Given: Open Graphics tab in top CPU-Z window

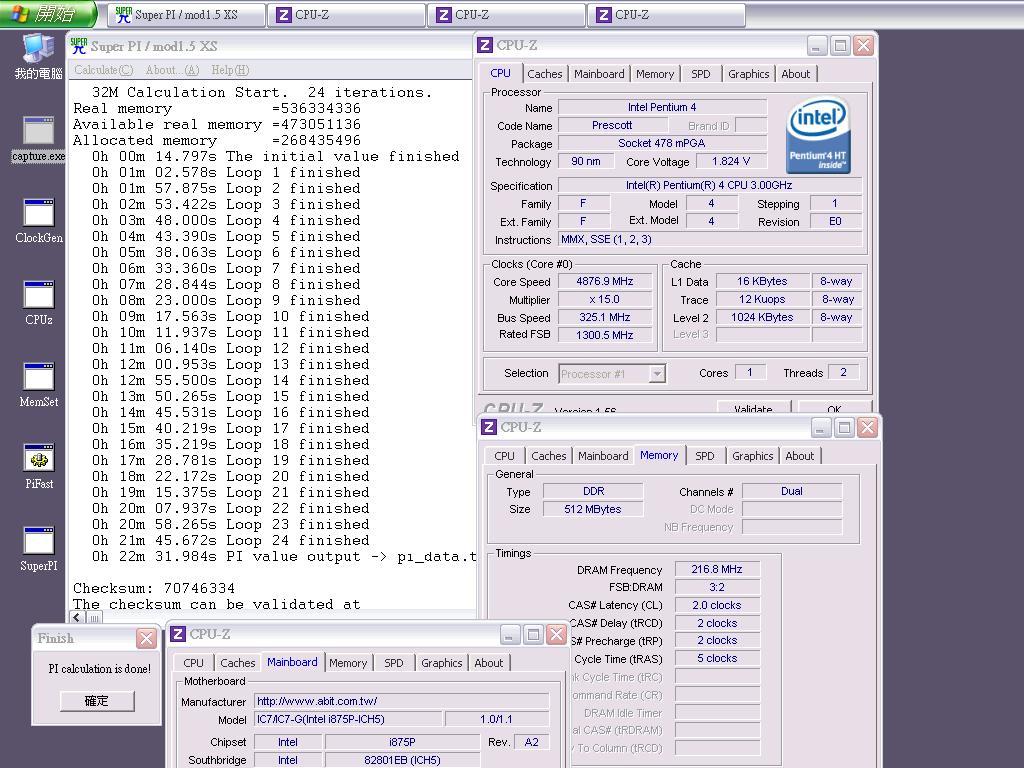Looking at the screenshot, I should pos(748,74).
